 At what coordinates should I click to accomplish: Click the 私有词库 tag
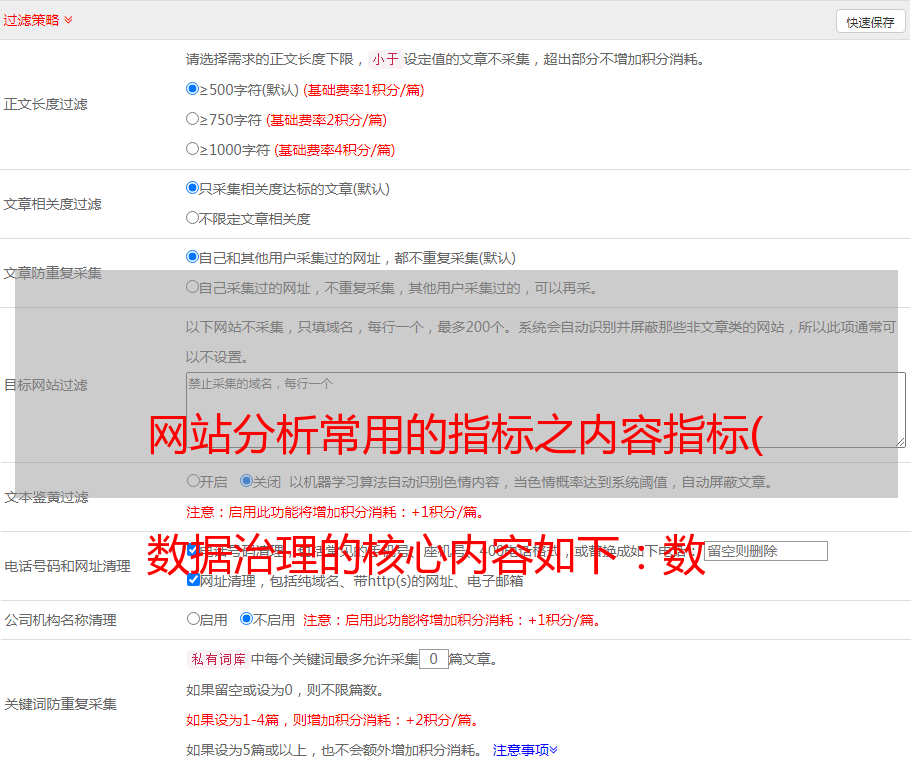[219, 659]
